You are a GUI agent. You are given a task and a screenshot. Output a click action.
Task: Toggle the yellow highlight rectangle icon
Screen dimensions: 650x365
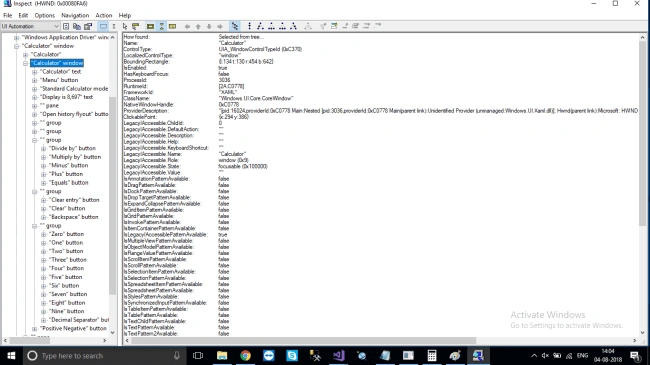click(x=150, y=26)
